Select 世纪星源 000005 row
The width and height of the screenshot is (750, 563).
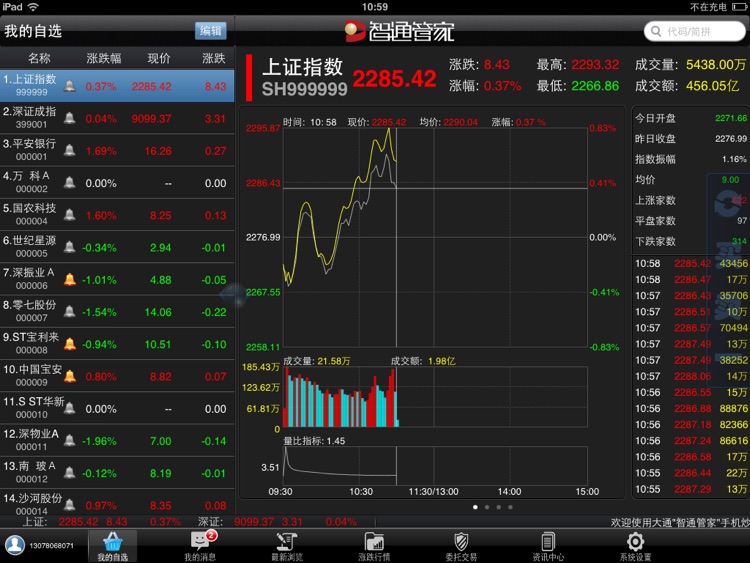click(117, 247)
